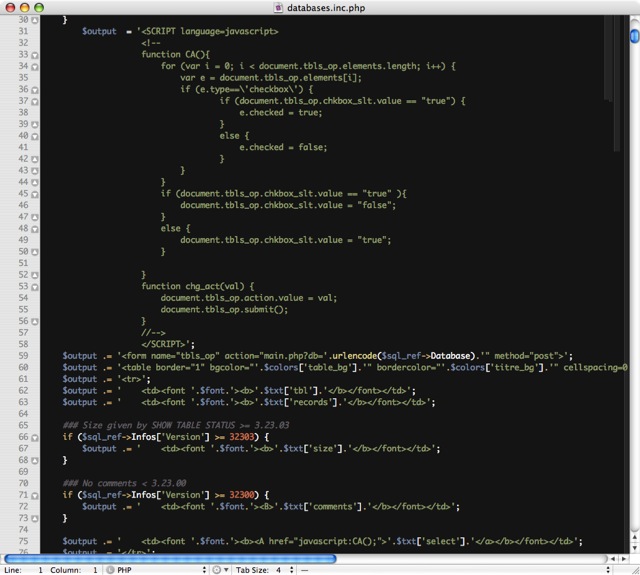Collapse the for loop fold marker on line 34

35,67
